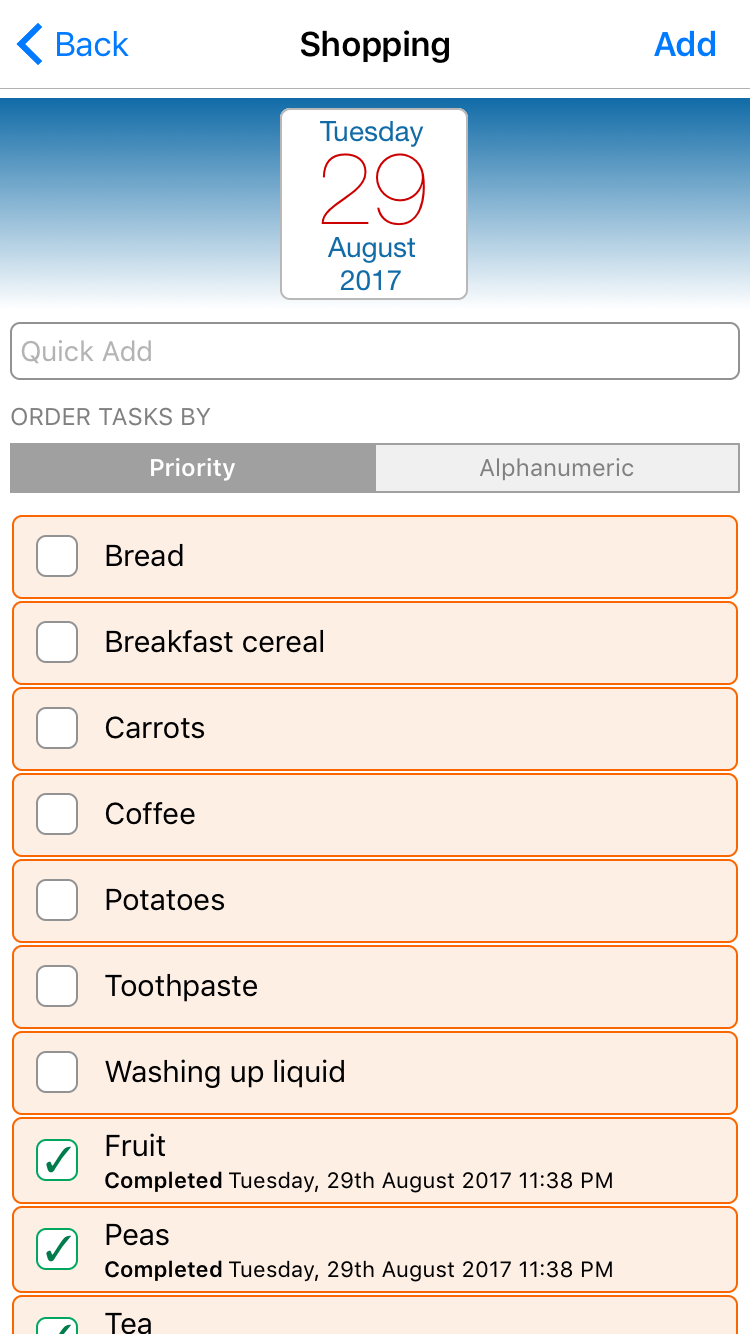Untick the completed Peas checkmark
750x1334 pixels.
pos(57,1248)
